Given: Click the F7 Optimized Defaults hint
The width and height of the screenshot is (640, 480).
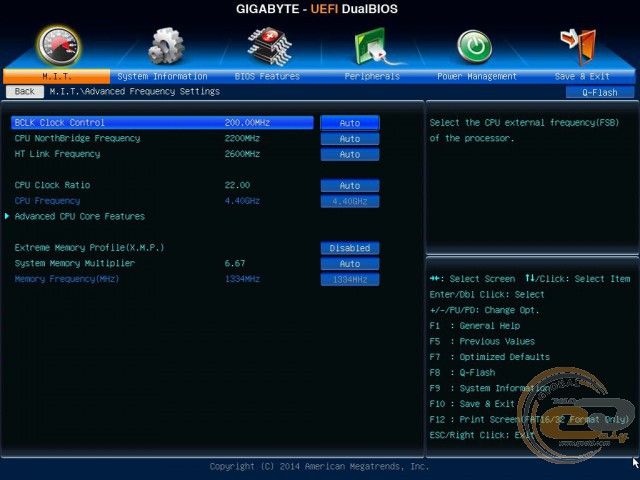Looking at the screenshot, I should (x=490, y=357).
